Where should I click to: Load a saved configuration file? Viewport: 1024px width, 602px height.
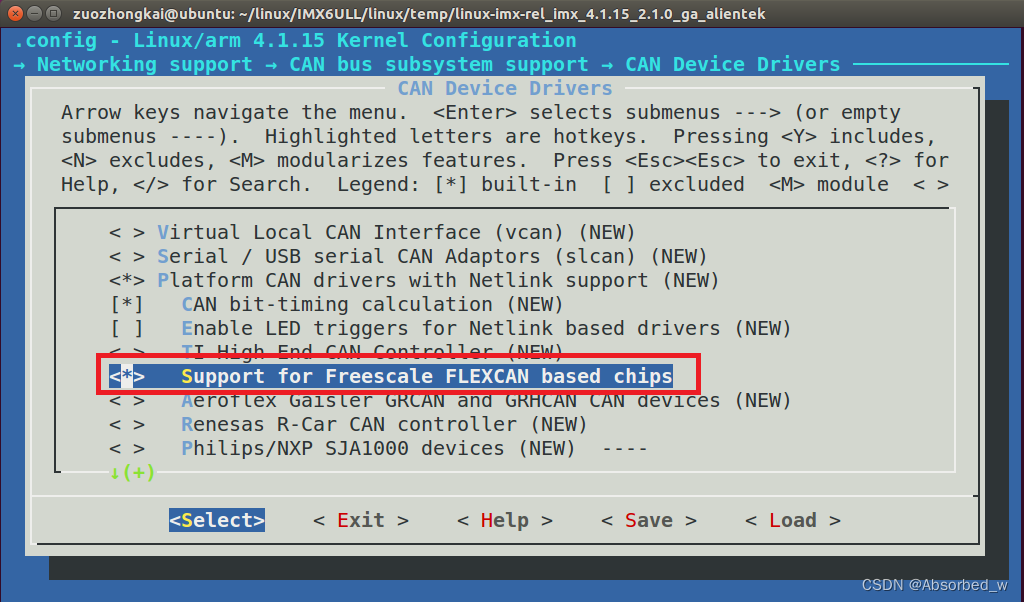pyautogui.click(x=793, y=520)
